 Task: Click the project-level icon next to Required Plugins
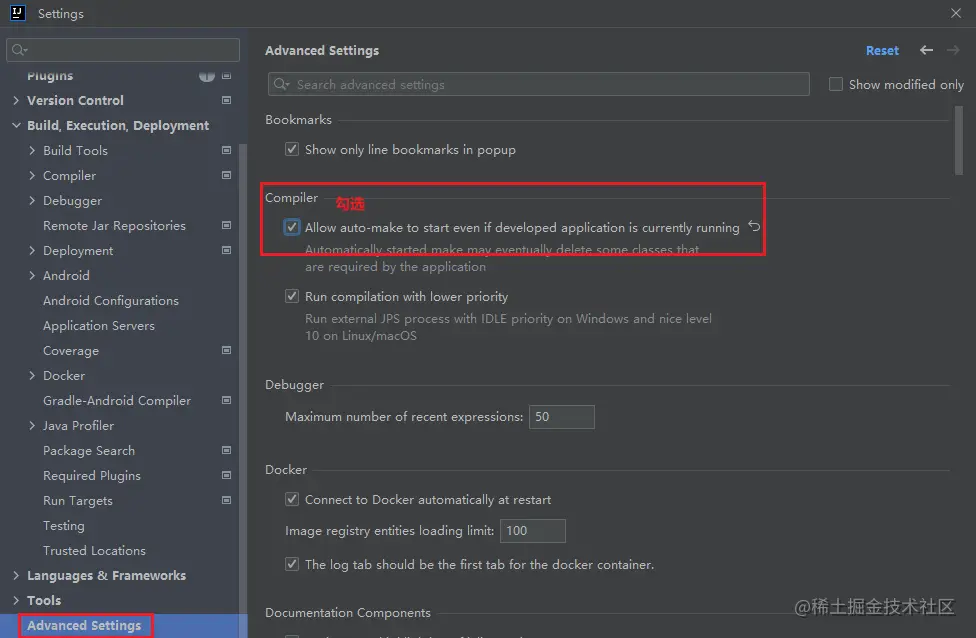click(x=227, y=476)
